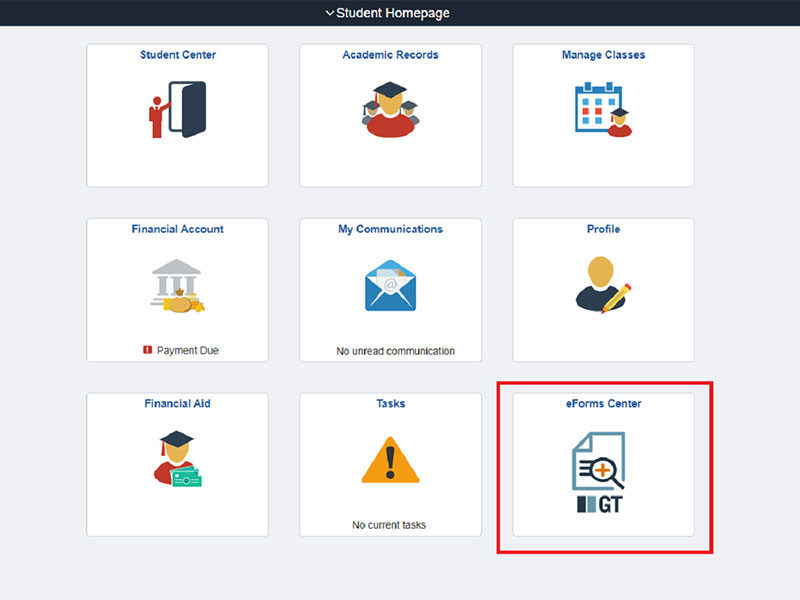The image size is (800, 600).
Task: Click the Tasks warning triangle icon
Action: [390, 460]
